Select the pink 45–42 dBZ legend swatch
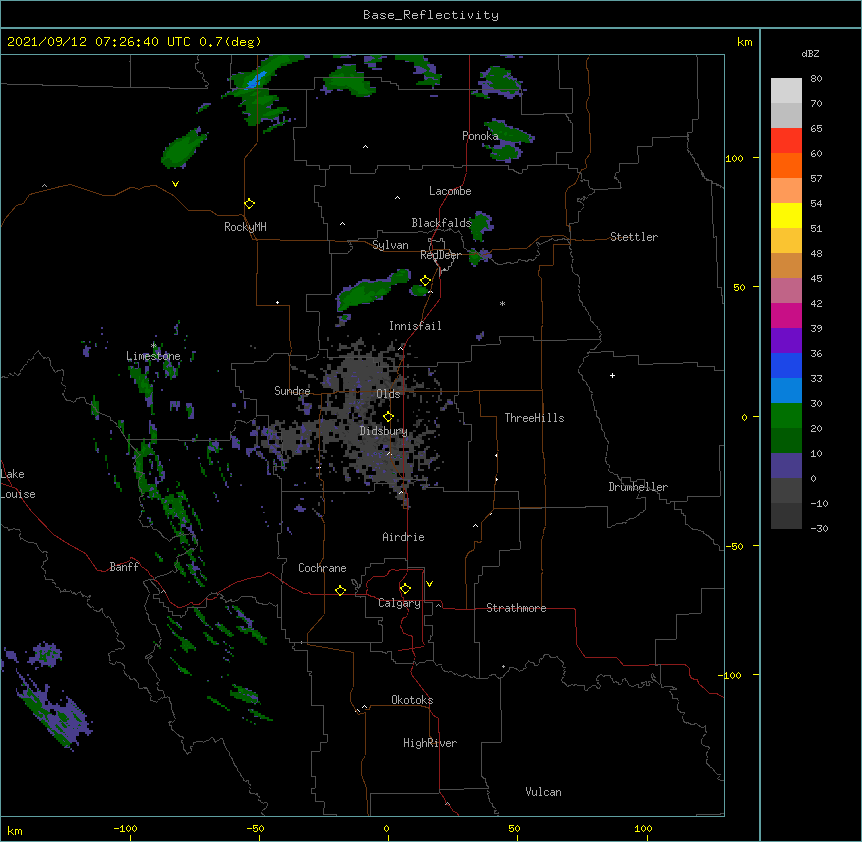This screenshot has height=842, width=862. tap(786, 291)
